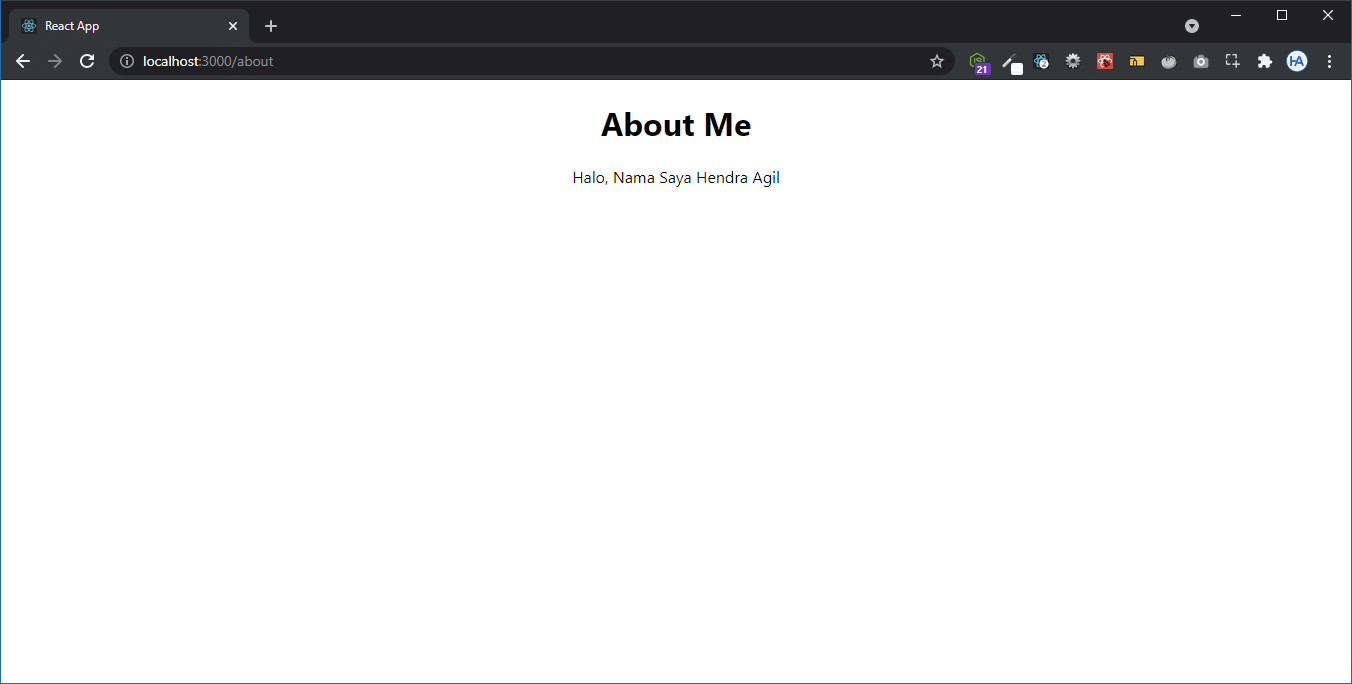Open the Pomodoro tomato extension
1352x684 pixels.
point(1168,61)
